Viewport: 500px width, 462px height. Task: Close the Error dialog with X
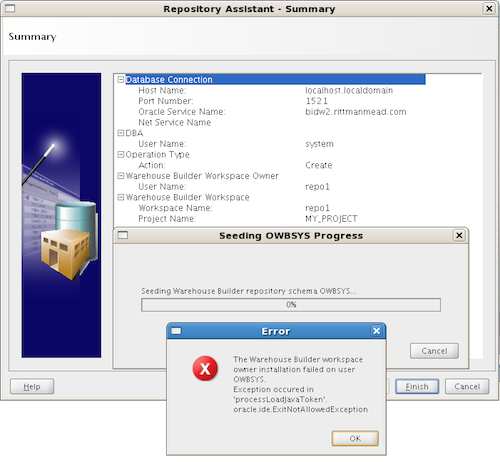coord(376,331)
